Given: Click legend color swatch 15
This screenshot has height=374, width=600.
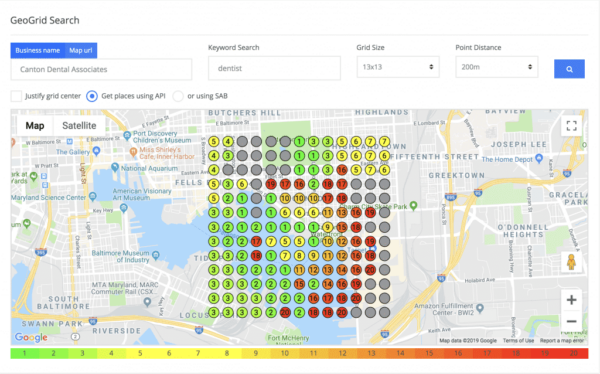Looking at the screenshot, I should pos(429,353).
